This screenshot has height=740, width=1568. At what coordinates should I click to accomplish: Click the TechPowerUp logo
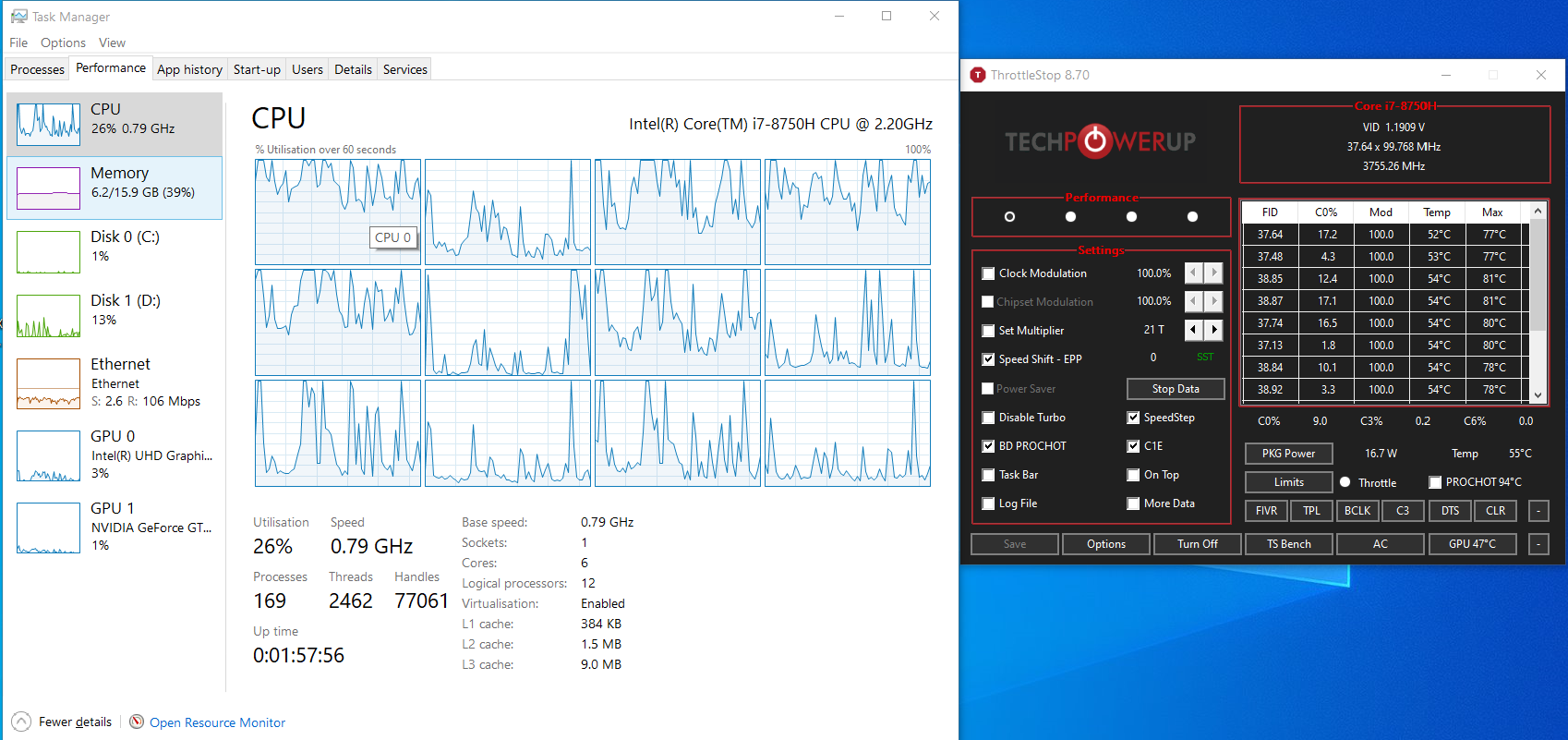[x=1101, y=141]
